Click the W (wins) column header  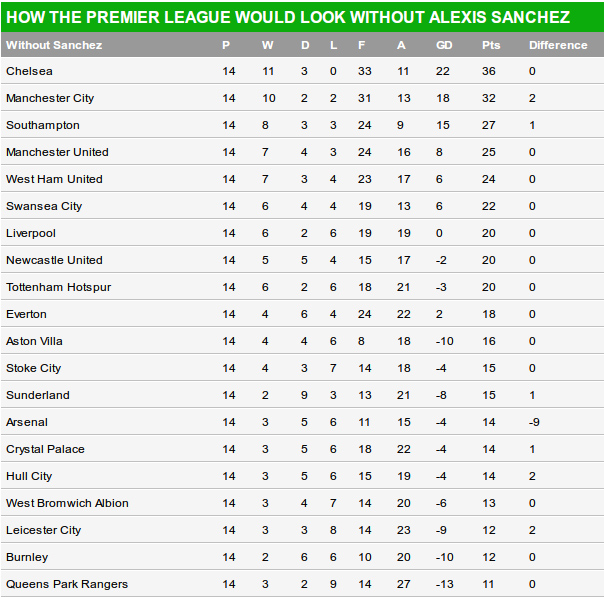coord(267,45)
